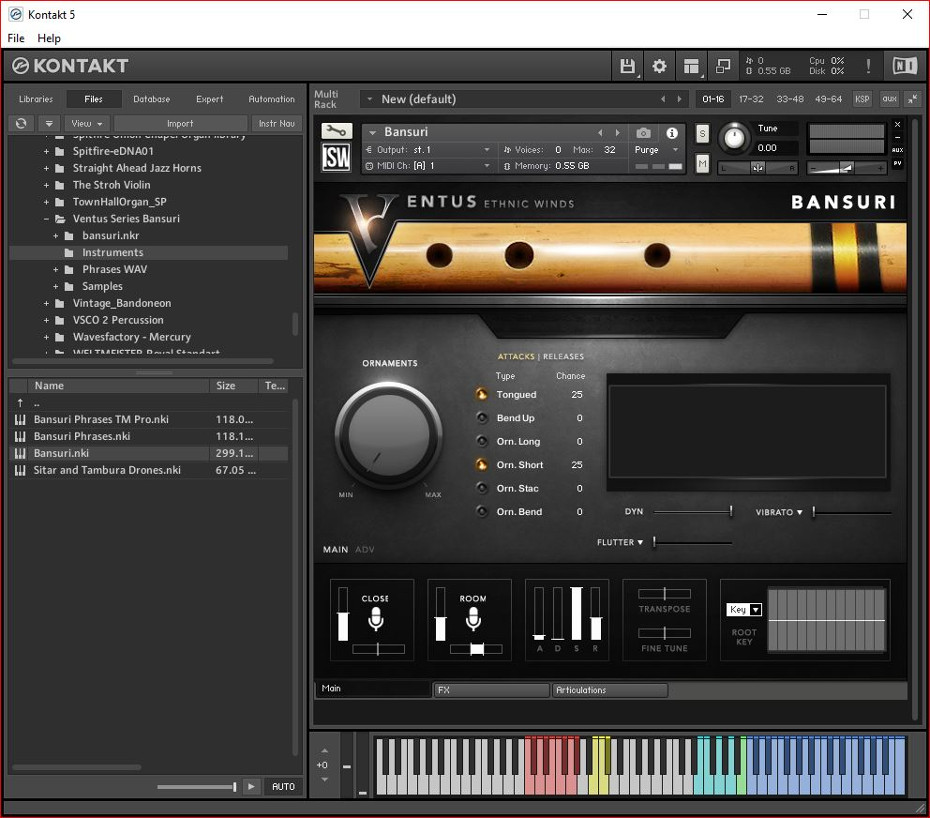The height and width of the screenshot is (818, 930).
Task: Open the View dropdown menu
Action: tap(87, 123)
